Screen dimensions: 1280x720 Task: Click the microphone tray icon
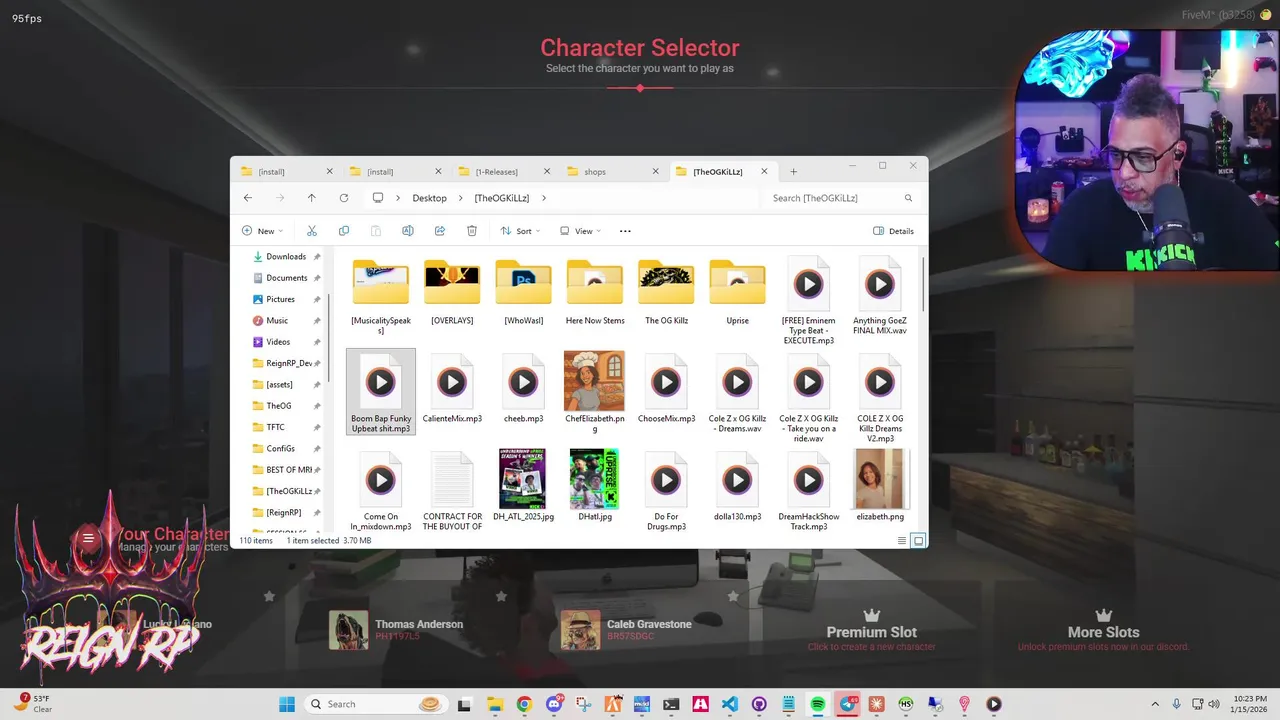(x=1176, y=704)
